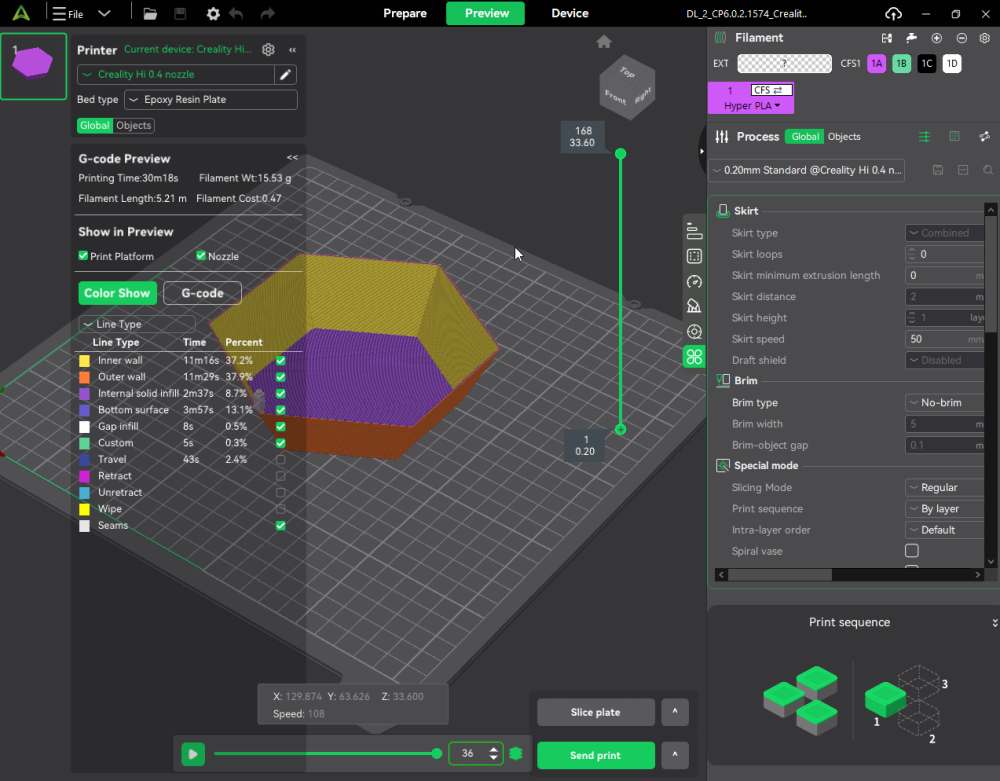1000x781 pixels.
Task: Switch to the Device tab
Action: coord(570,13)
